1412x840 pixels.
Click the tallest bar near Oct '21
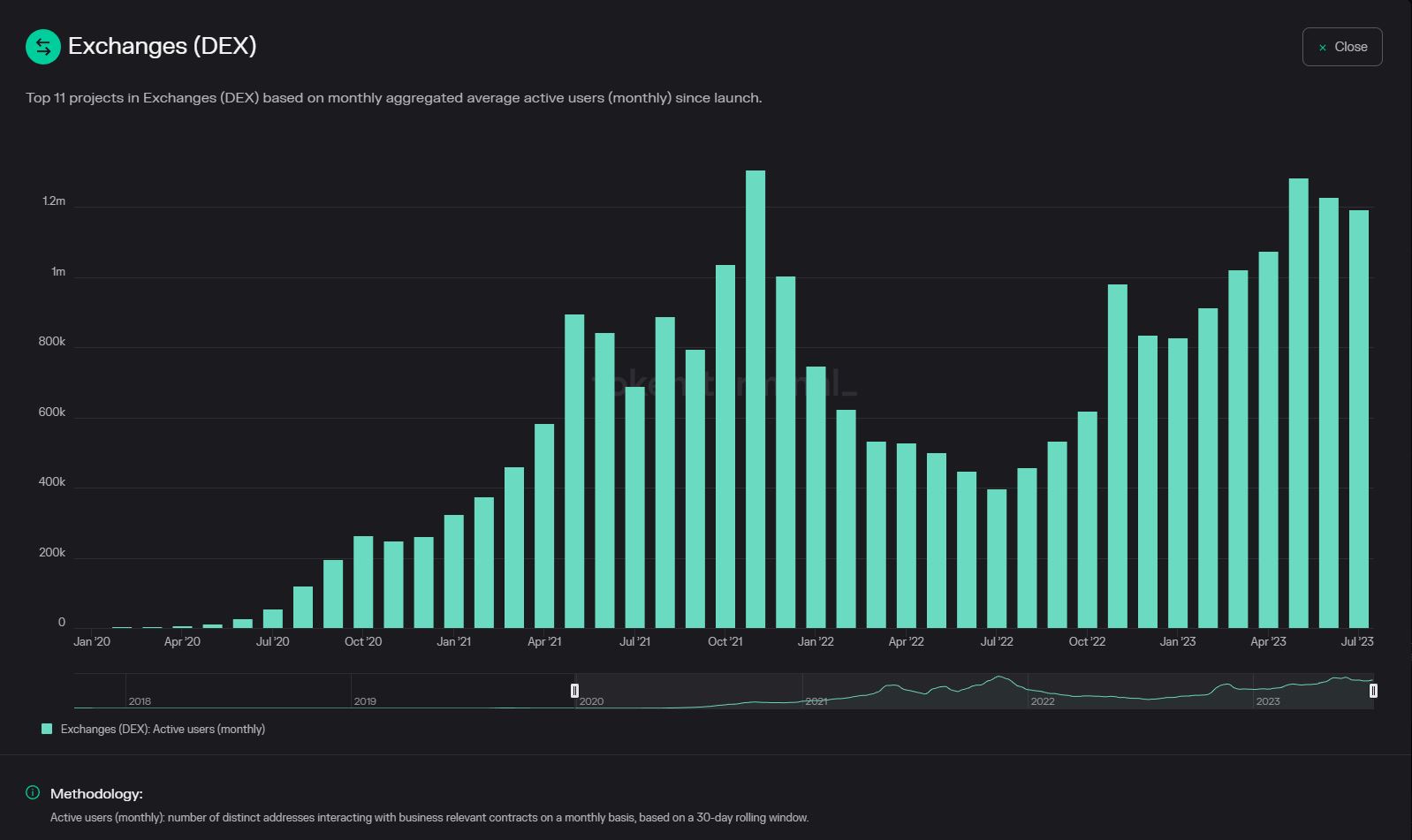[755, 399]
